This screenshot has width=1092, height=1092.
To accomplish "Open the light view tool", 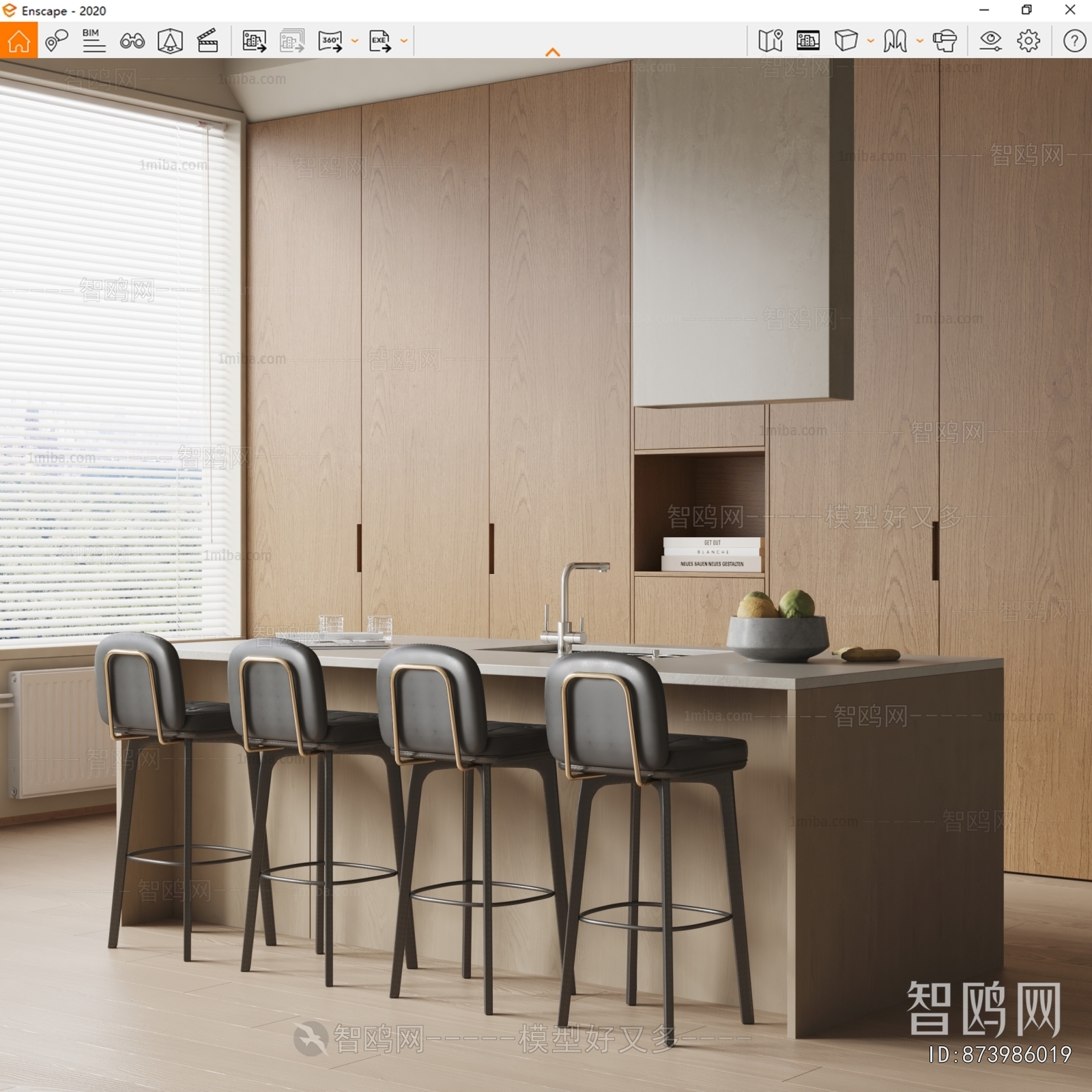I will point(170,41).
